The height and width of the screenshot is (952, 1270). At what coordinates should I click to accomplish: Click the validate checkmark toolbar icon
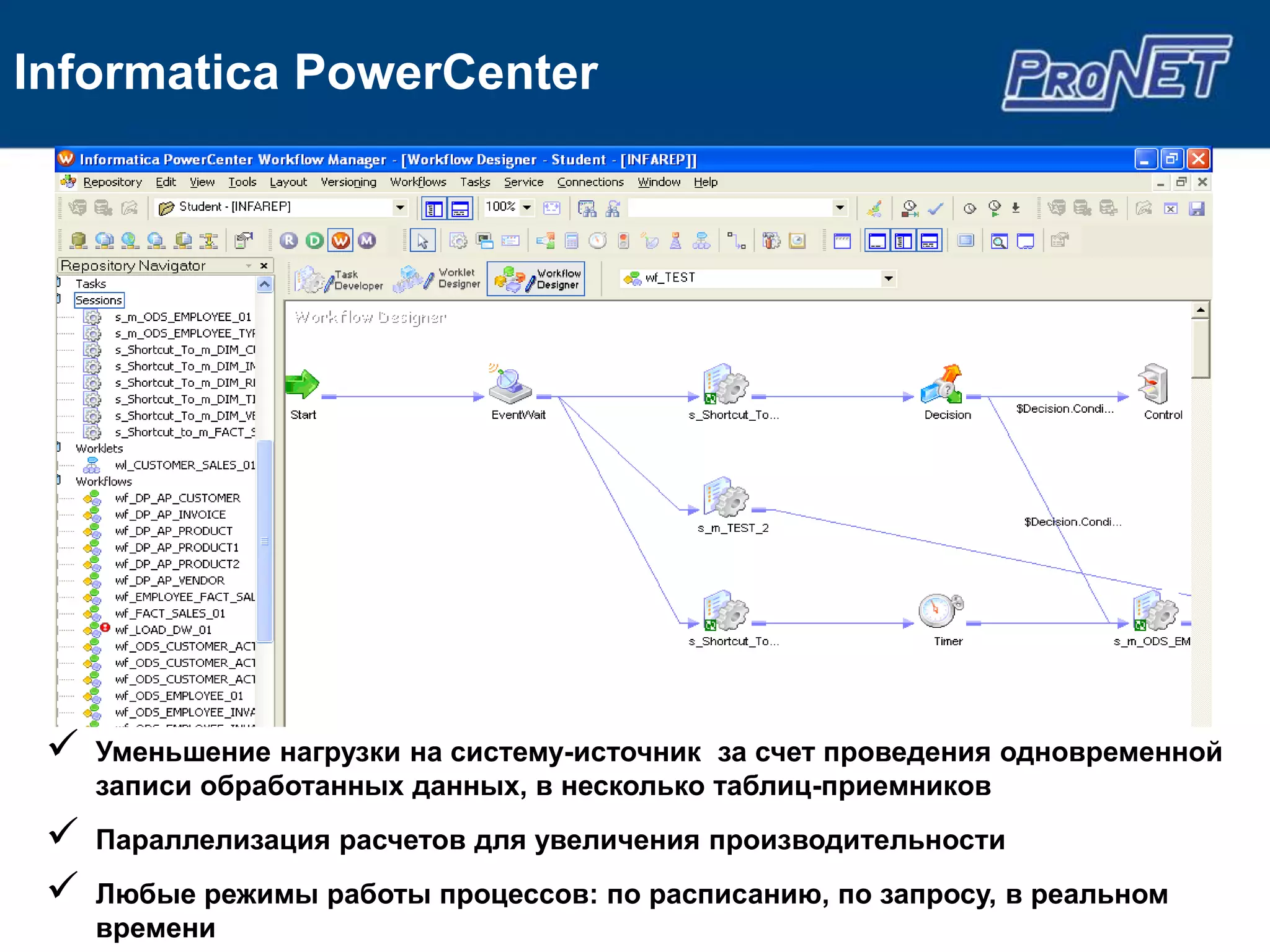point(936,208)
